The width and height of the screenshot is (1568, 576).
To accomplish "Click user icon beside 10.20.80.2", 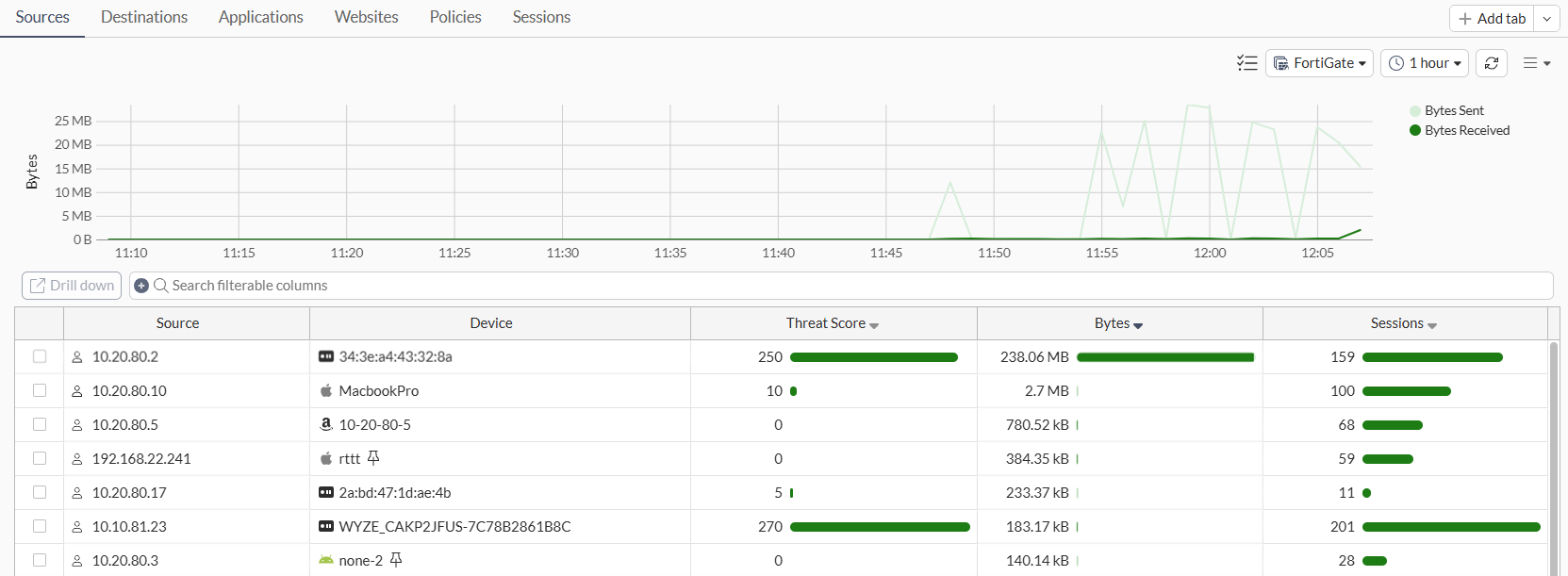I will pyautogui.click(x=77, y=357).
